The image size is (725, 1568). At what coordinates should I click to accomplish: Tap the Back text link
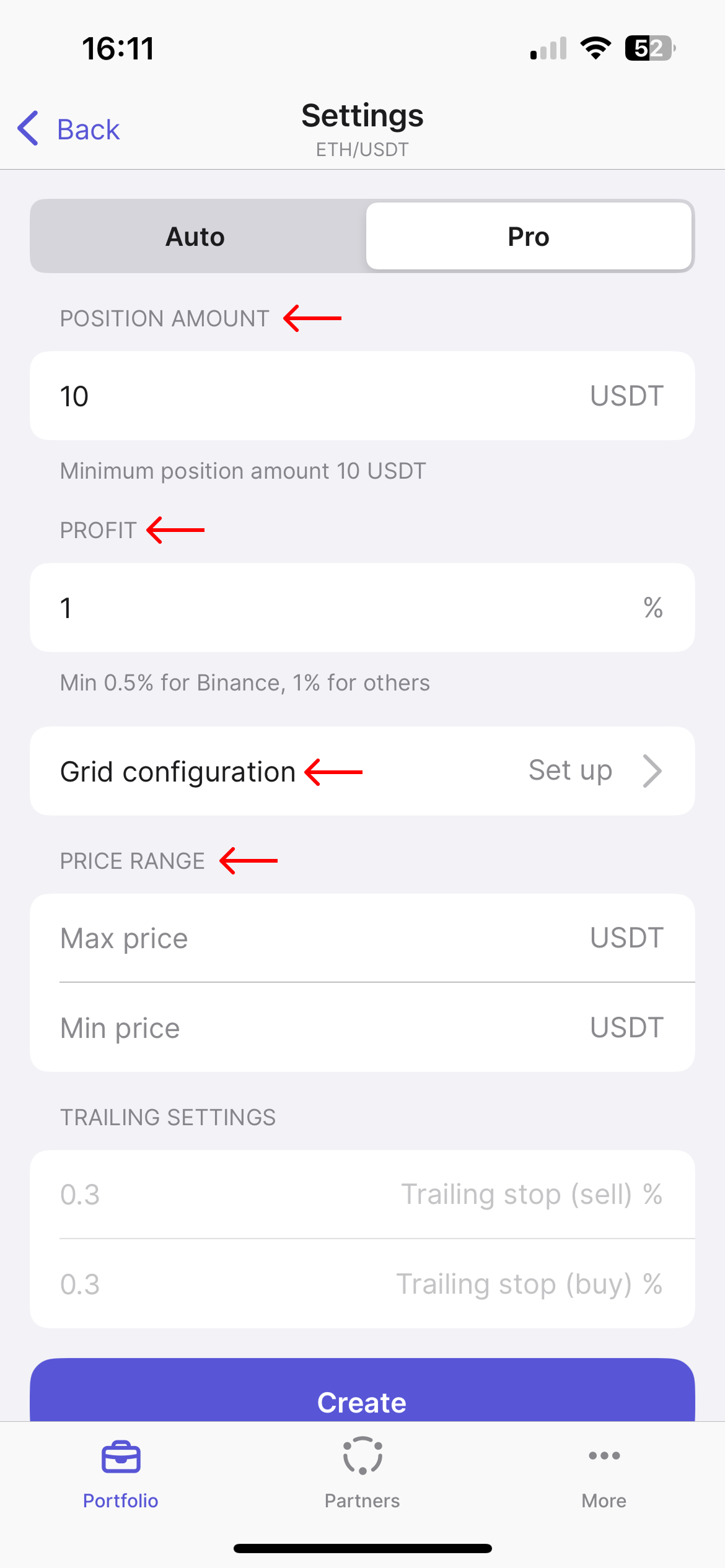click(x=89, y=129)
